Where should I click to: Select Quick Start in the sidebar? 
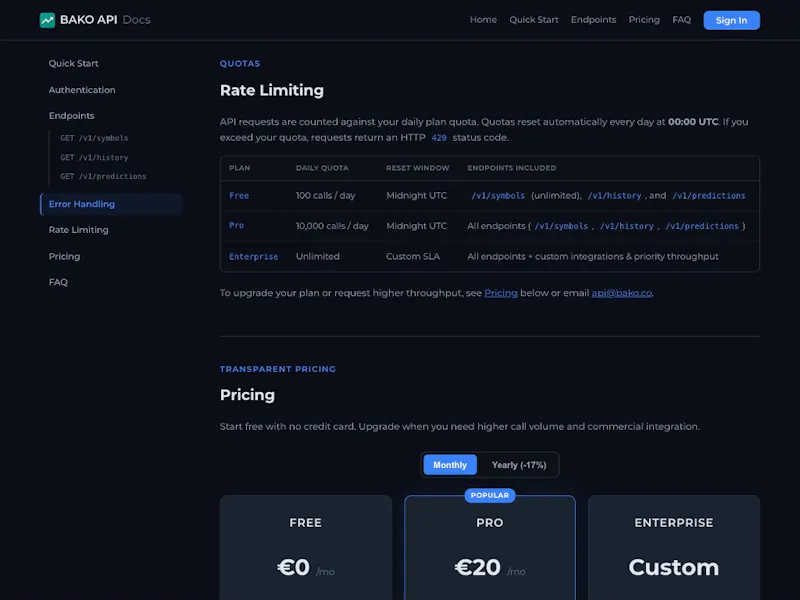[x=73, y=63]
